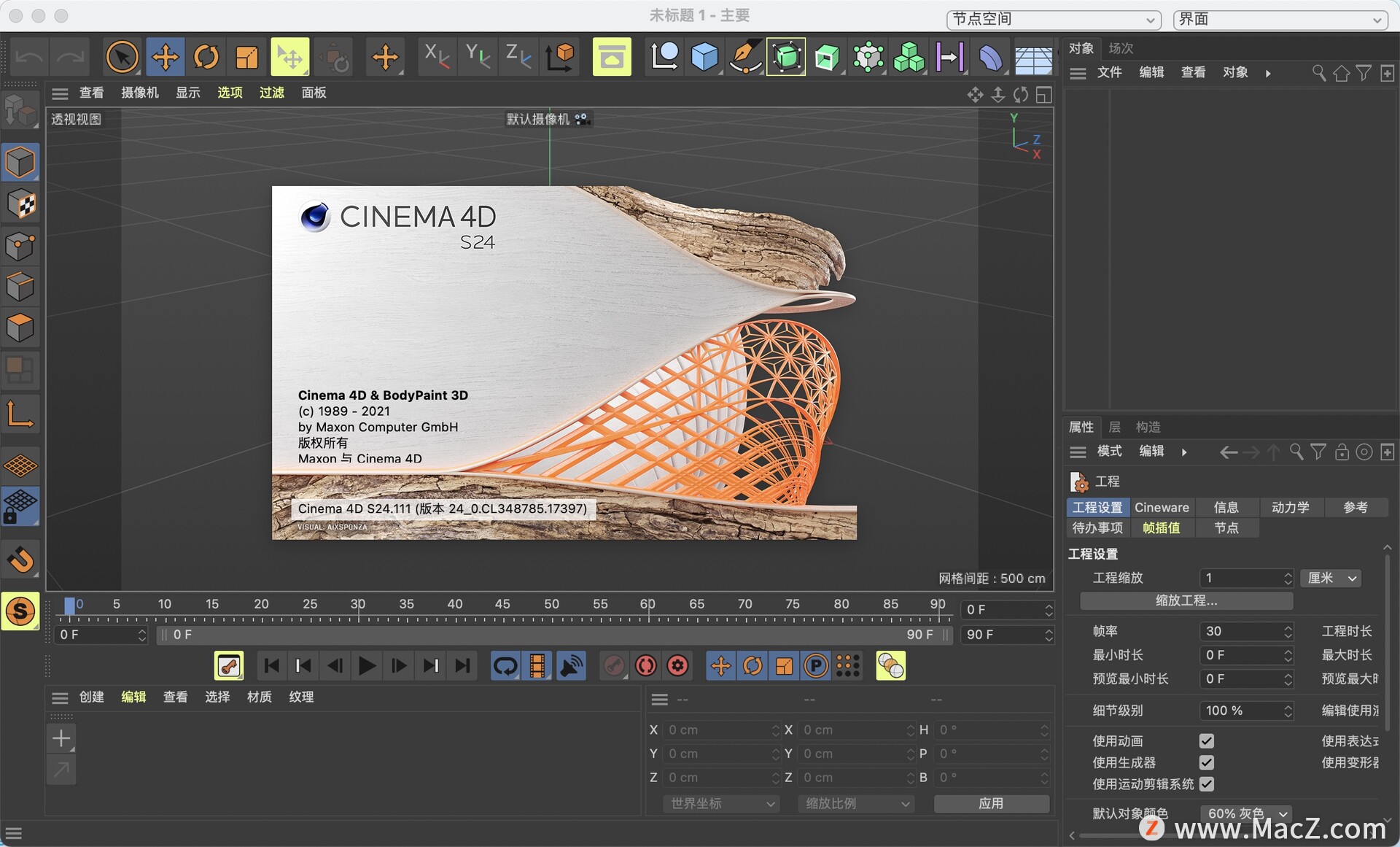The height and width of the screenshot is (847, 1400).
Task: Expand attribute manager menu arrow after 编辑
Action: tap(1184, 452)
